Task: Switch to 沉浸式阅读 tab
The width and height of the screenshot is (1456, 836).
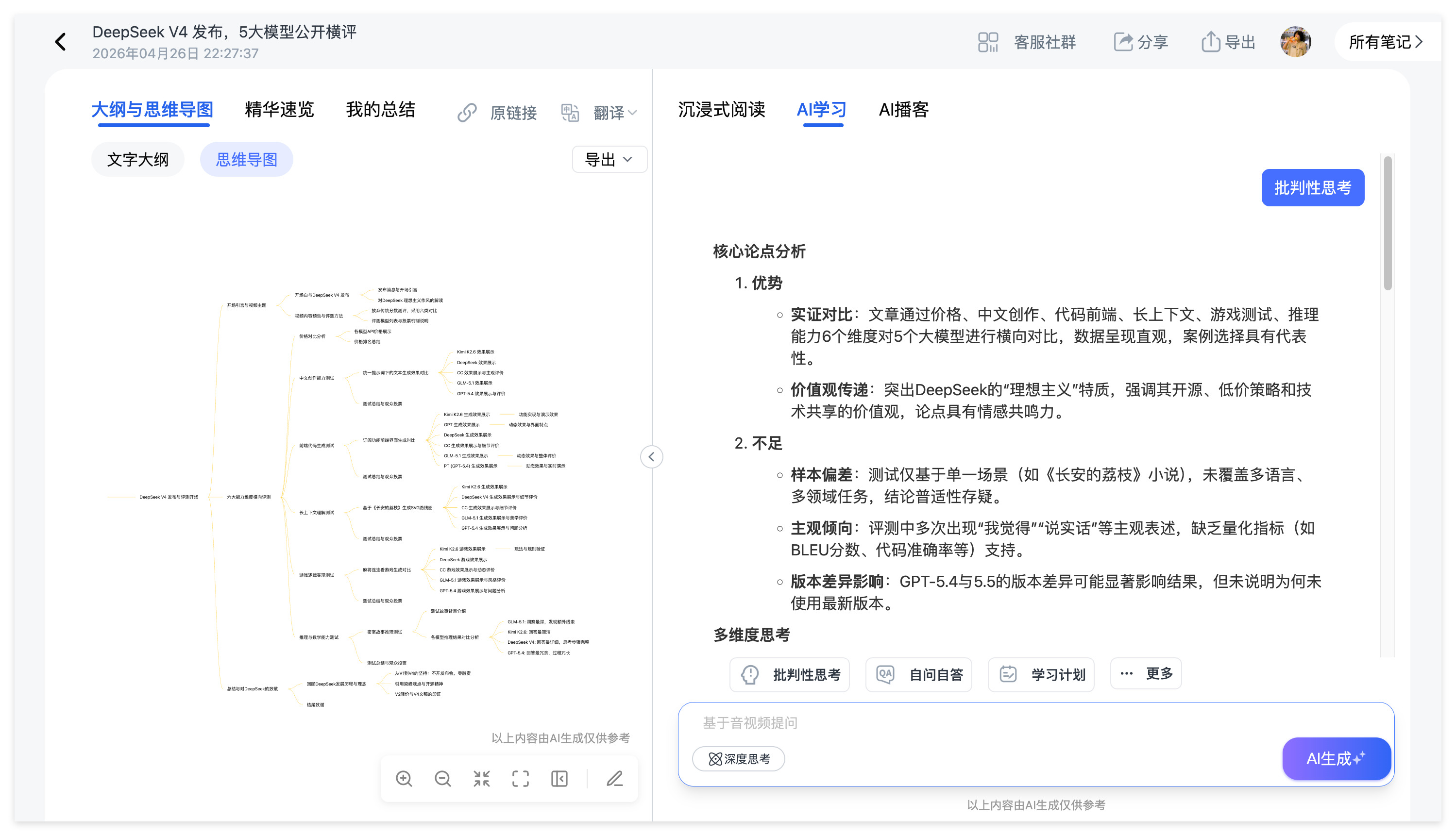Action: 721,109
